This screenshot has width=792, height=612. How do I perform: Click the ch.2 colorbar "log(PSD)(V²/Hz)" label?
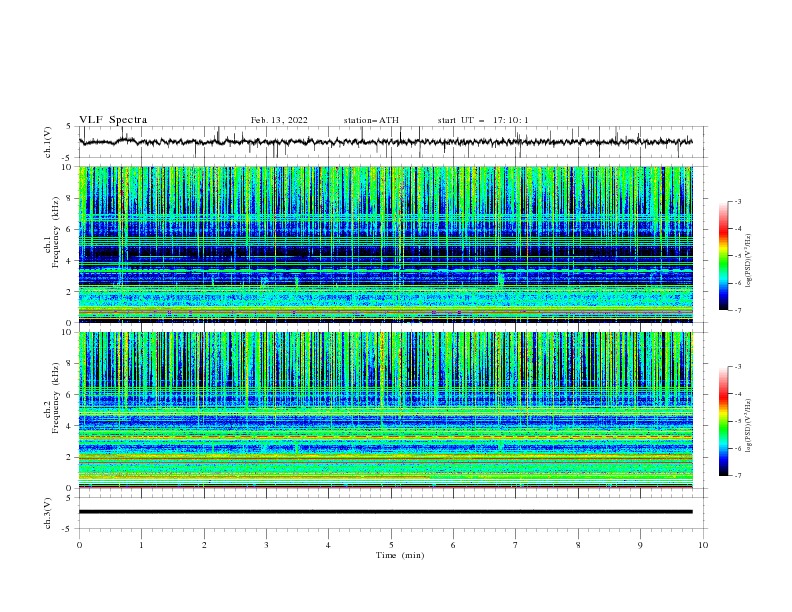[x=749, y=426]
